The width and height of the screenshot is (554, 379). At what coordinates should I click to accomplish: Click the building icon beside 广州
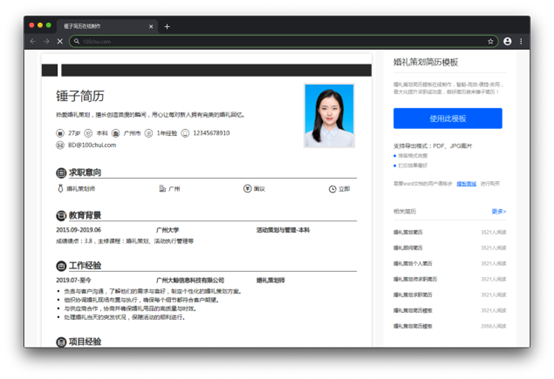point(162,189)
